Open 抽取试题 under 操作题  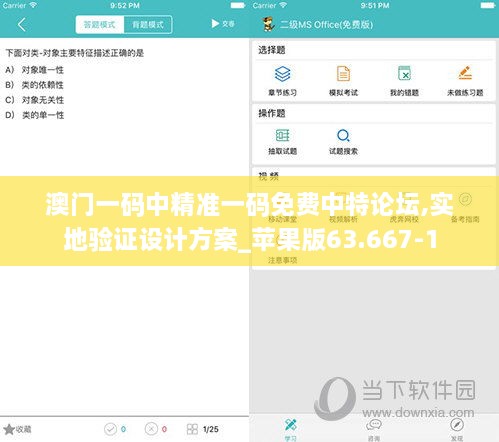[x=282, y=142]
